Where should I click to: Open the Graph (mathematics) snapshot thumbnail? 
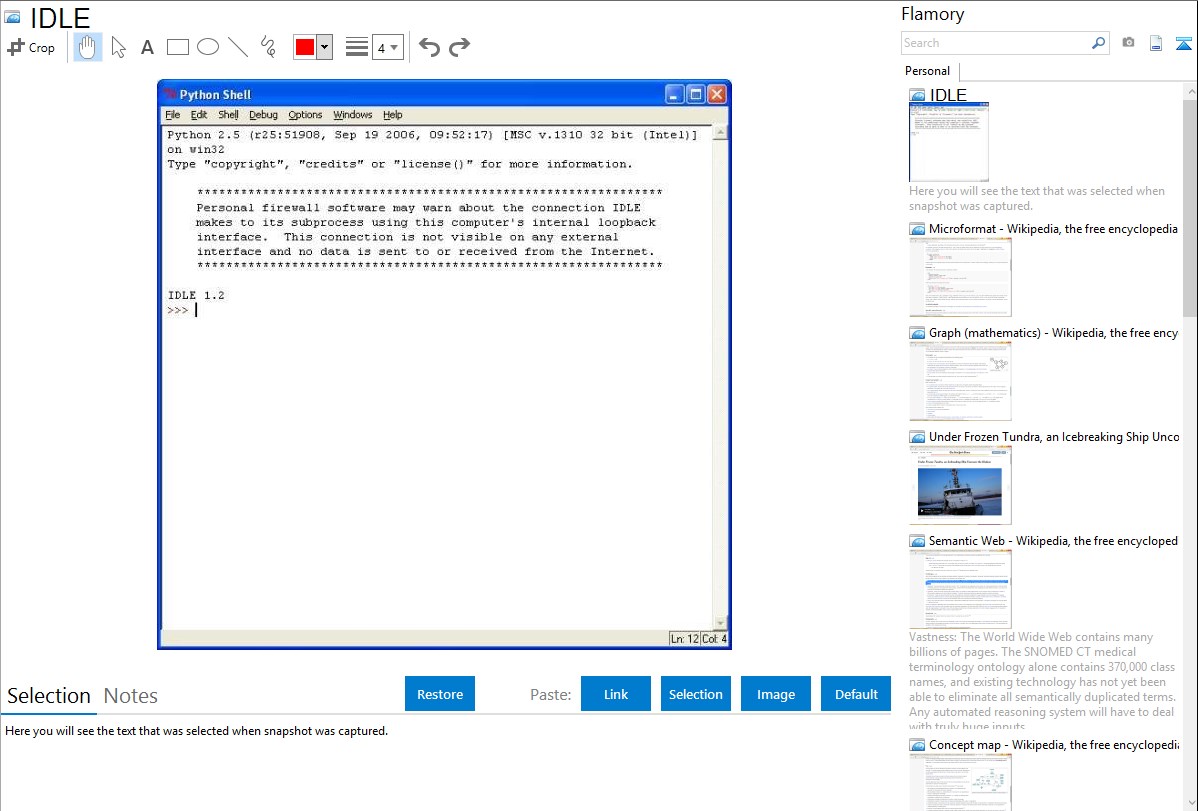[x=960, y=381]
